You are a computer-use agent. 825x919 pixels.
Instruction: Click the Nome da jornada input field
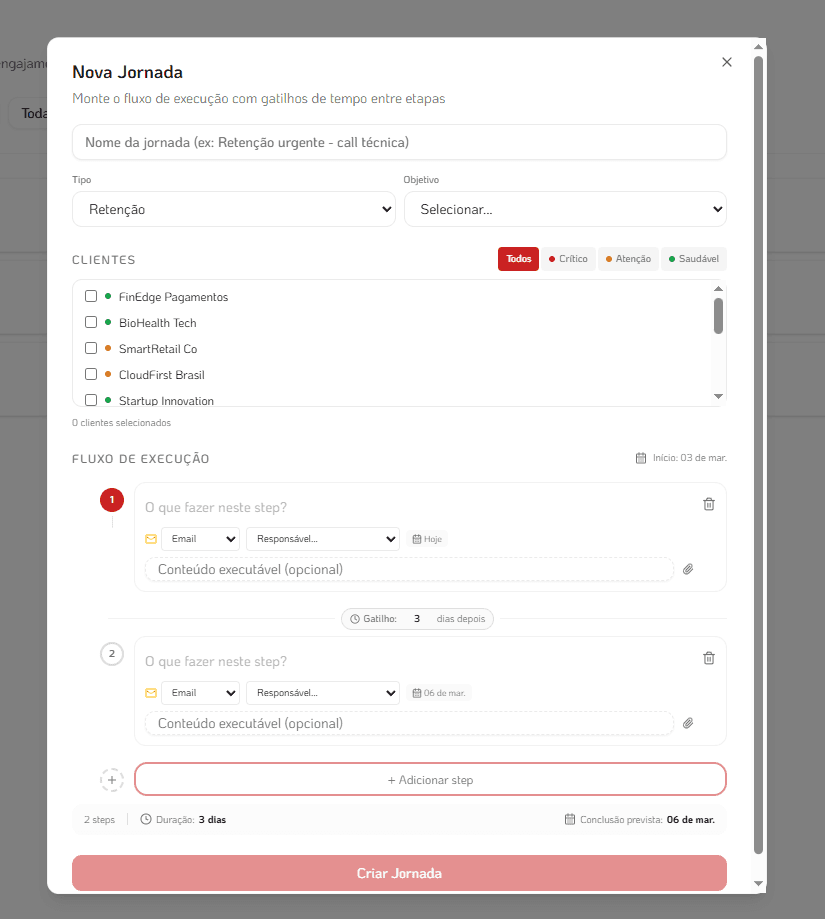coord(399,142)
